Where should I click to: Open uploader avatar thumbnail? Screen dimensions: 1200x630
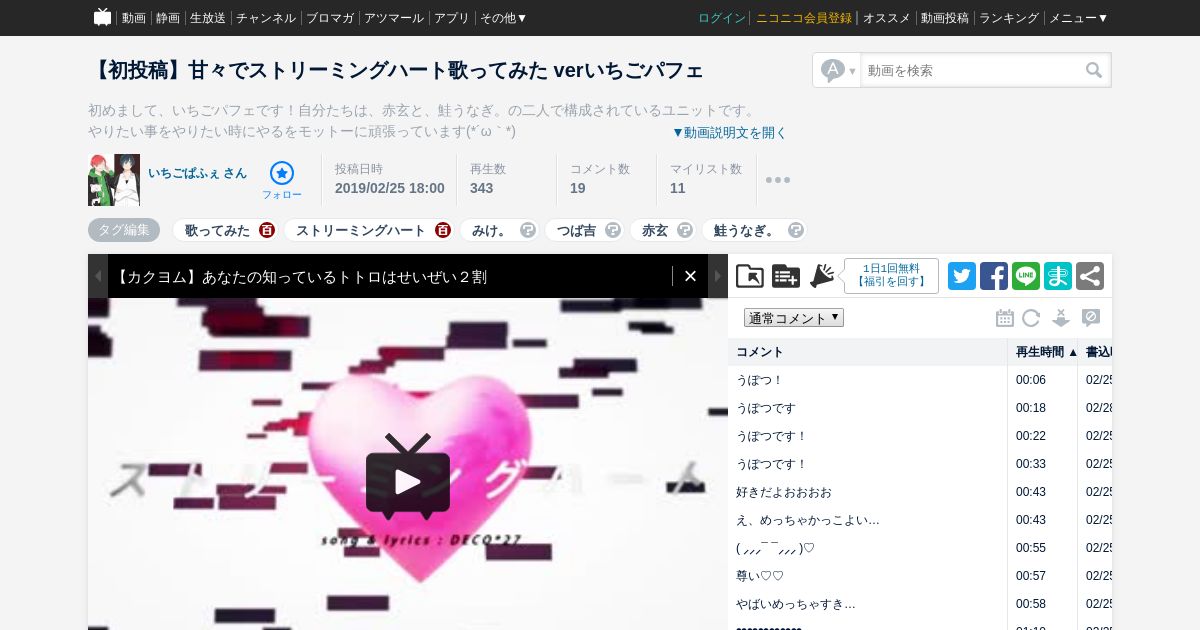click(x=114, y=180)
